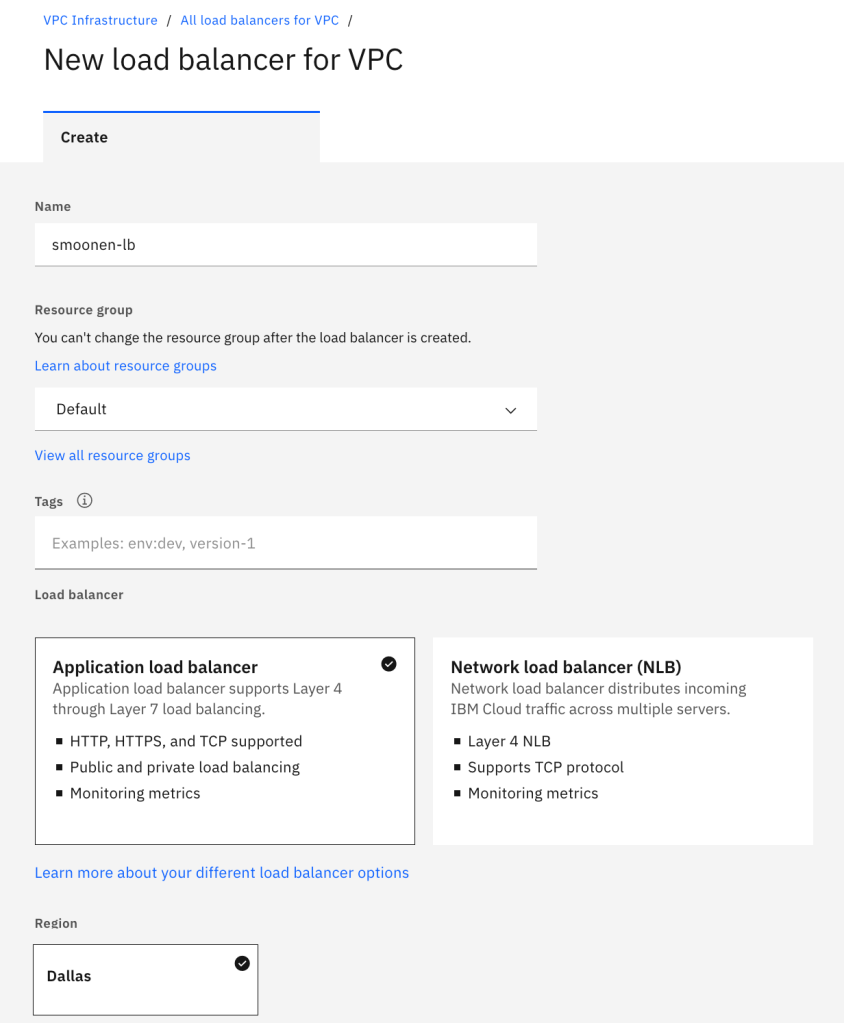This screenshot has width=844, height=1023.
Task: Click the Resource group label
Action: tap(83, 310)
